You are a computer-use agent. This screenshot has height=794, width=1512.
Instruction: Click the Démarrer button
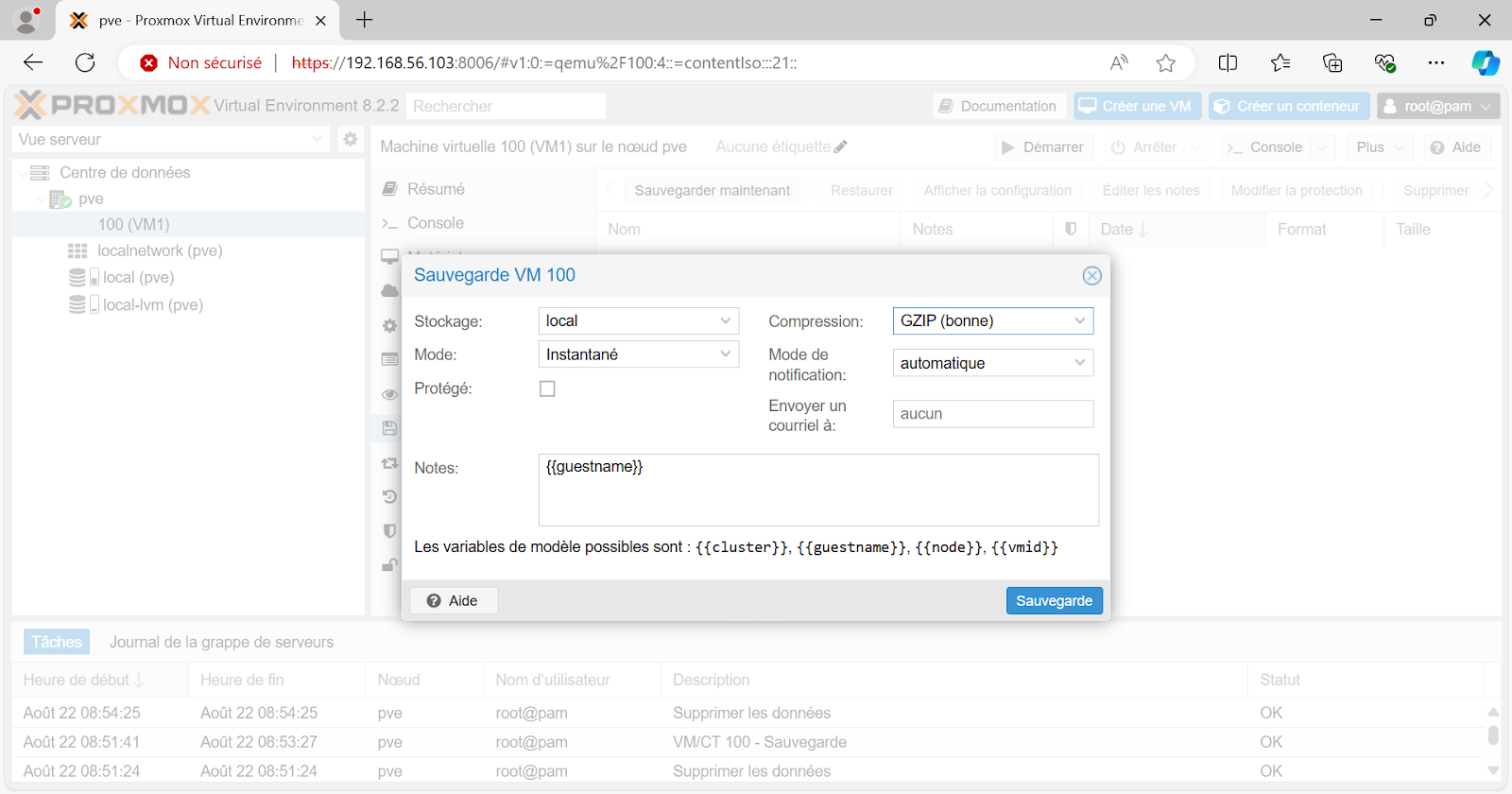pos(1042,147)
